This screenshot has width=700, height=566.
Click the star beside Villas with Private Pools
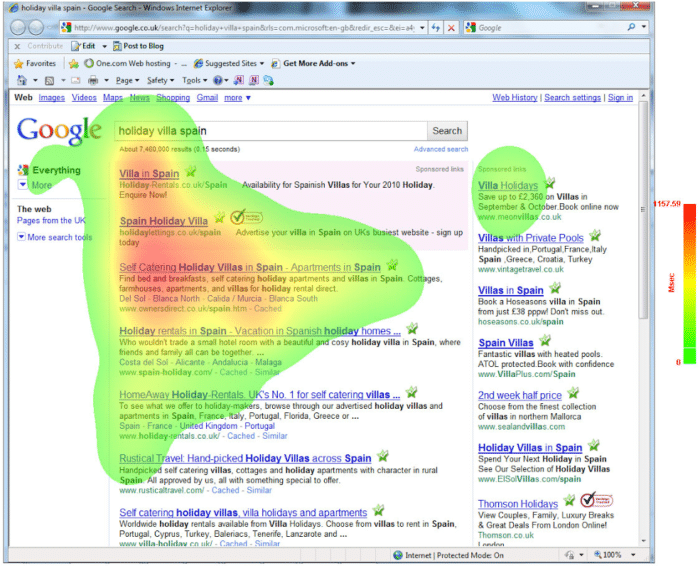[x=595, y=235]
